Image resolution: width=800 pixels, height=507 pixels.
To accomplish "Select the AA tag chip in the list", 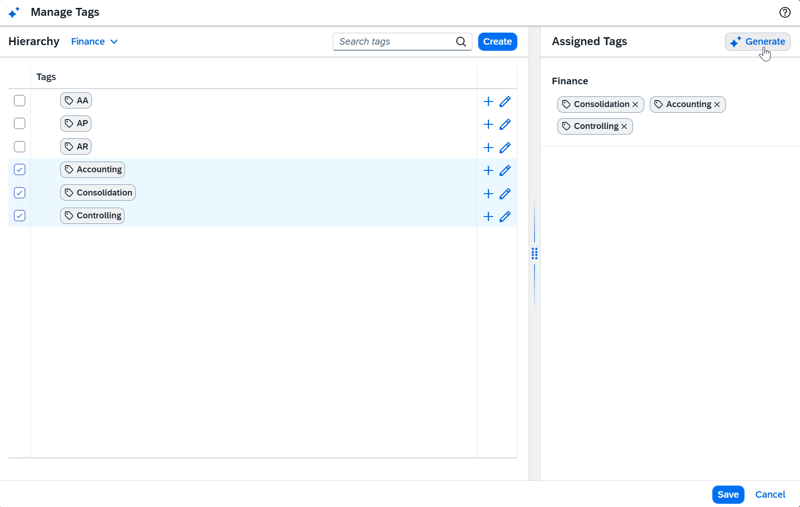I will 76,100.
